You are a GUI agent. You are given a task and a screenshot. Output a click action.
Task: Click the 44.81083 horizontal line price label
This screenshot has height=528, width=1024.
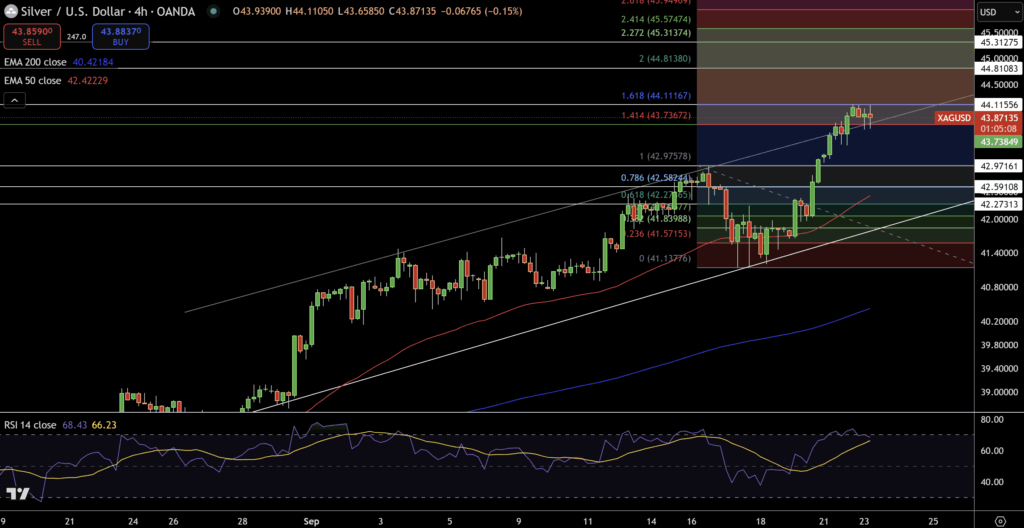pyautogui.click(x=999, y=68)
